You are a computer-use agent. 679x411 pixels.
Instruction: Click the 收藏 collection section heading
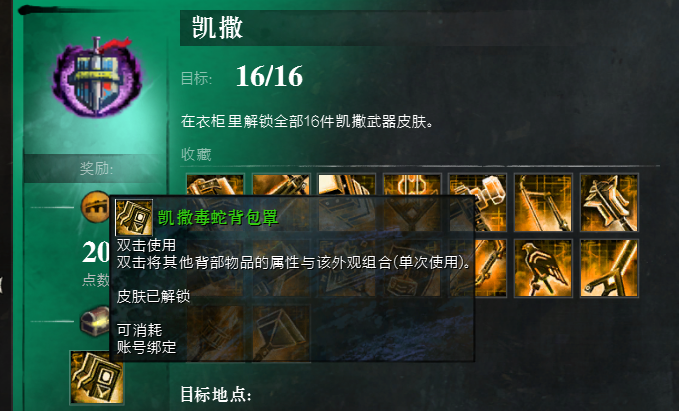click(x=196, y=155)
